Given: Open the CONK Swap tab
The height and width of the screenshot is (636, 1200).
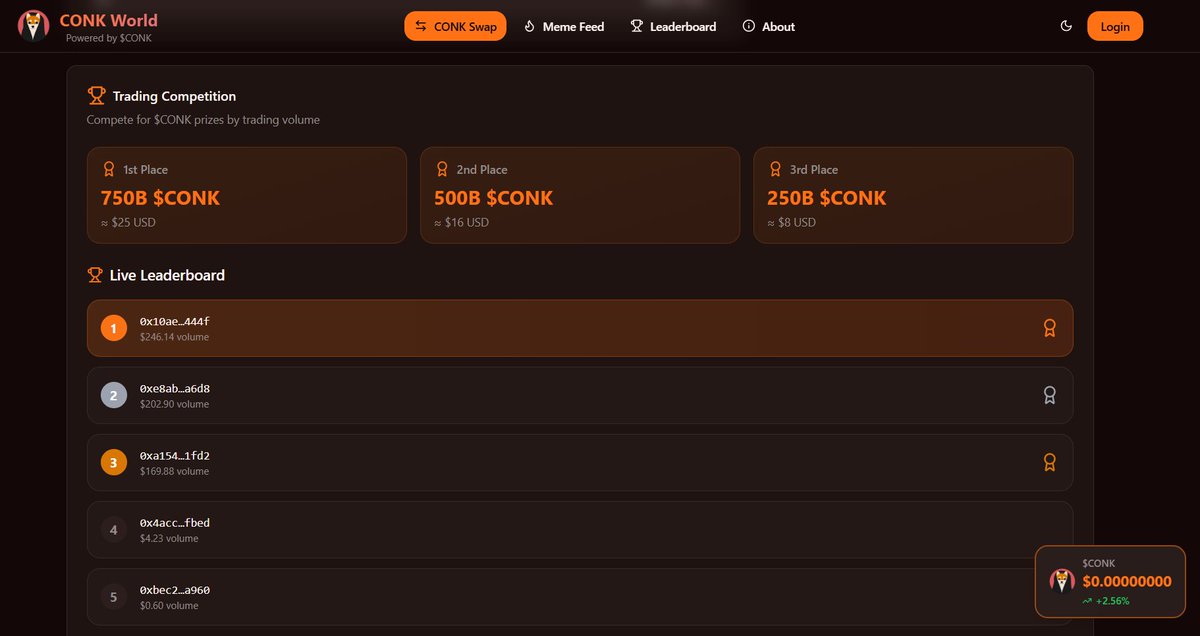Looking at the screenshot, I should 455,26.
